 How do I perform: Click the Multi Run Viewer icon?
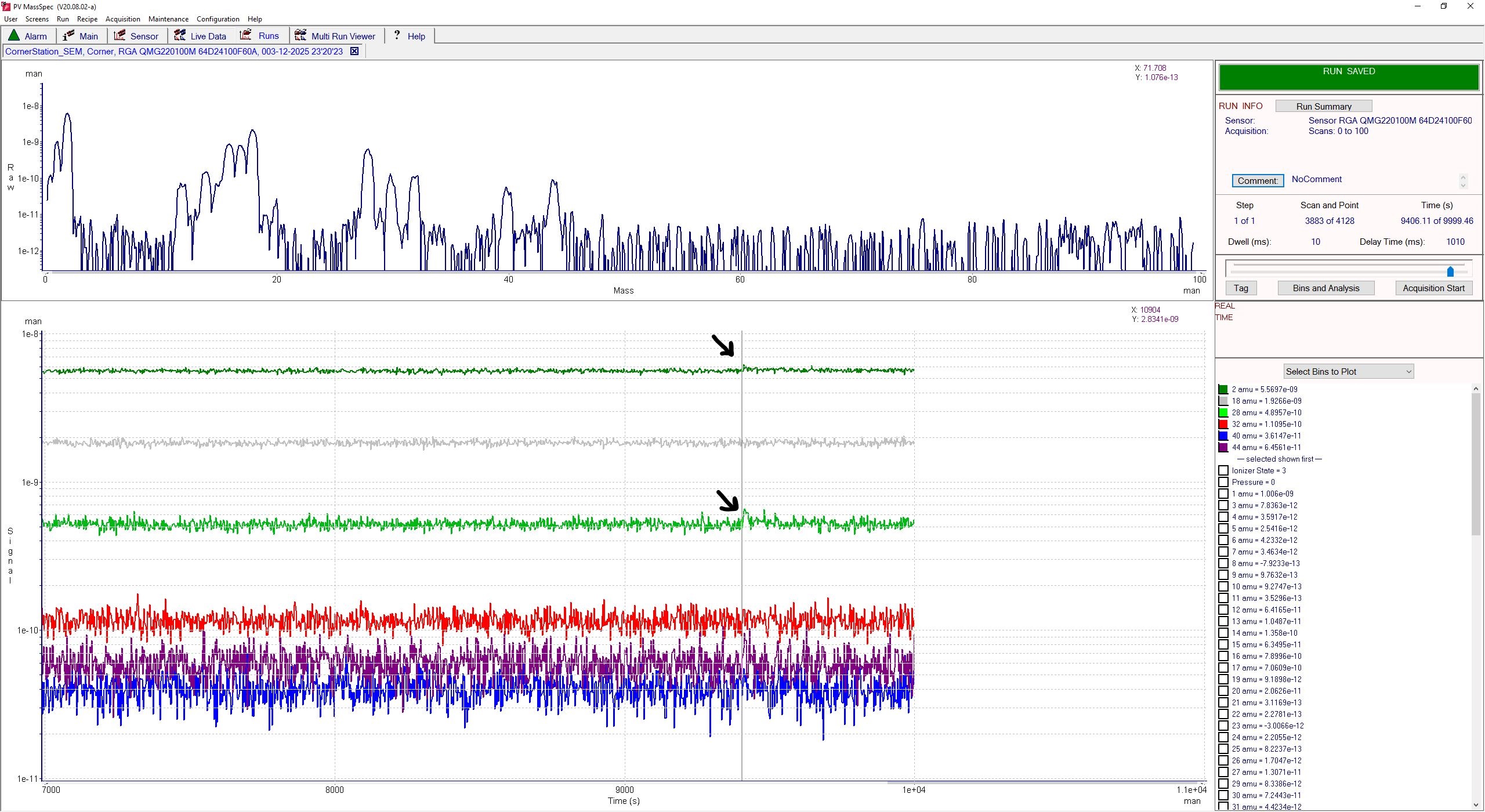coord(300,35)
